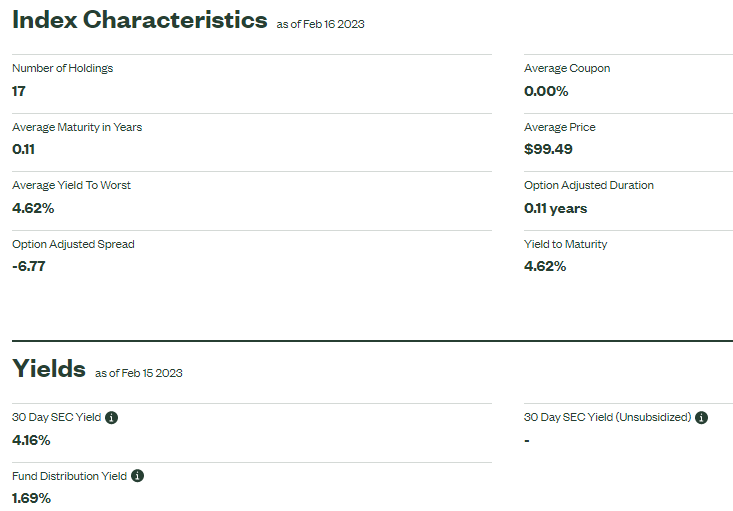Click the 'as of Feb 15 2023' date text
The image size is (733, 511).
(139, 373)
